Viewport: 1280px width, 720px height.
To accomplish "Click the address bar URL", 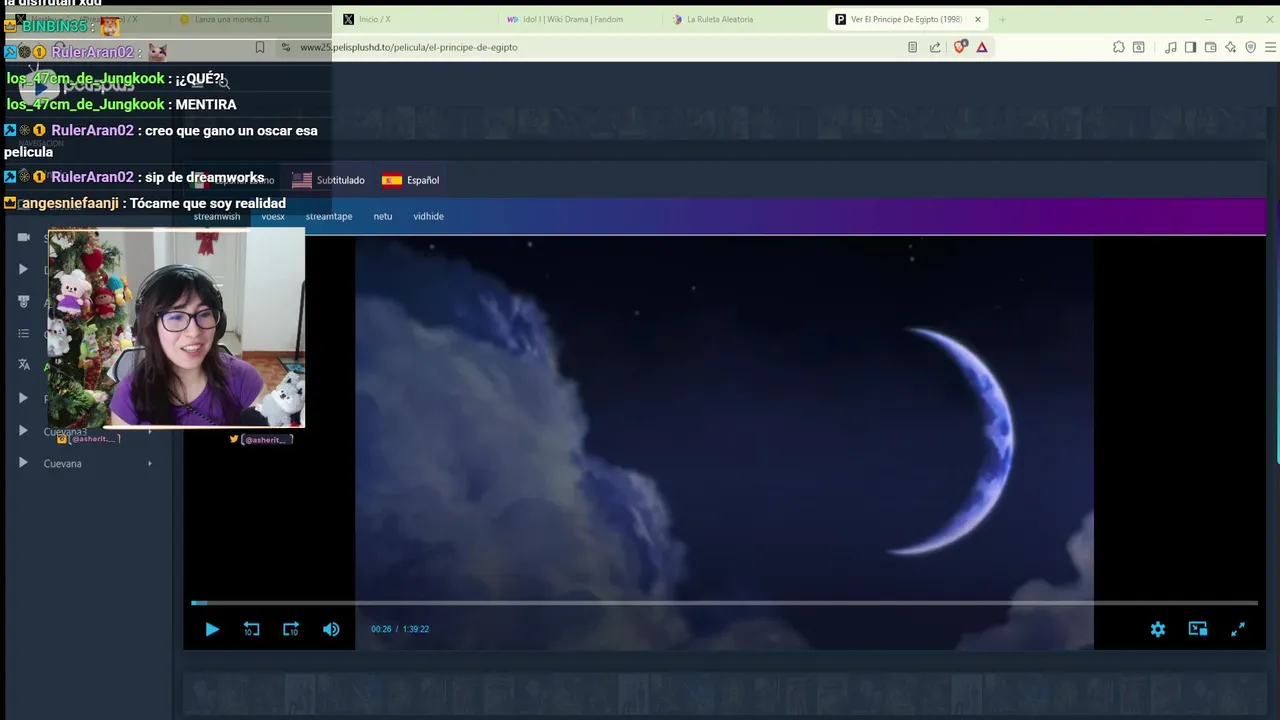I will click(x=409, y=47).
